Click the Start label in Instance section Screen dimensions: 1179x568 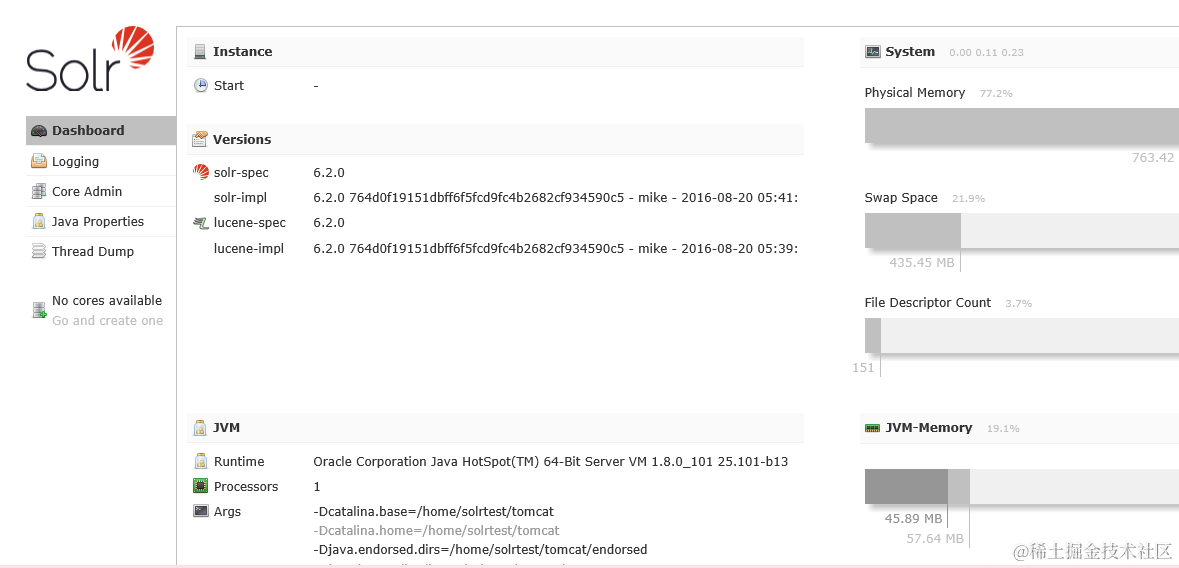click(x=229, y=86)
